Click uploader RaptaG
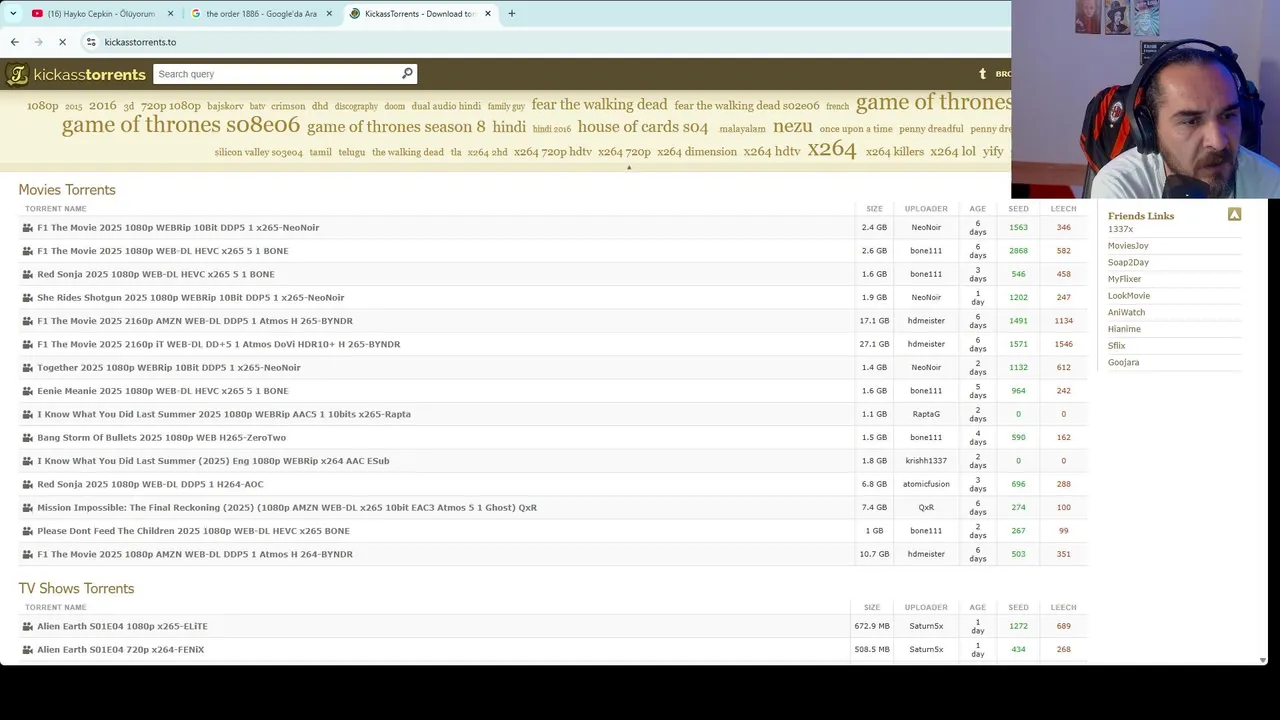Viewport: 1280px width, 720px height. (926, 414)
